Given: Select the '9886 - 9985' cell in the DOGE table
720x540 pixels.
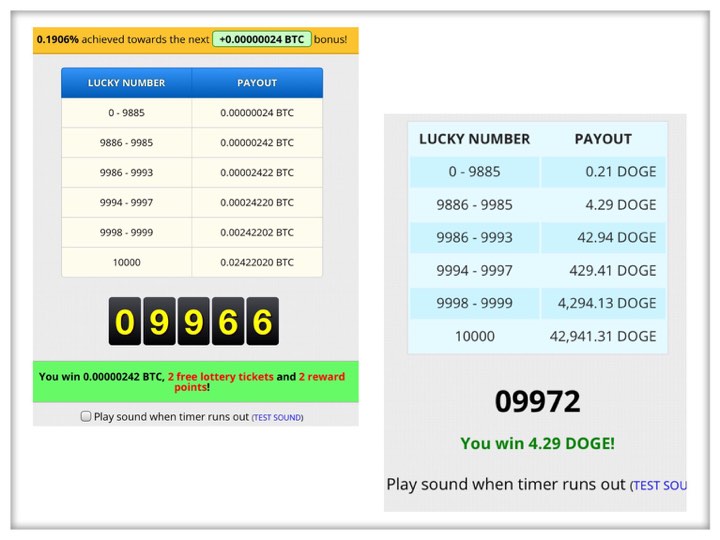Looking at the screenshot, I should tap(474, 205).
